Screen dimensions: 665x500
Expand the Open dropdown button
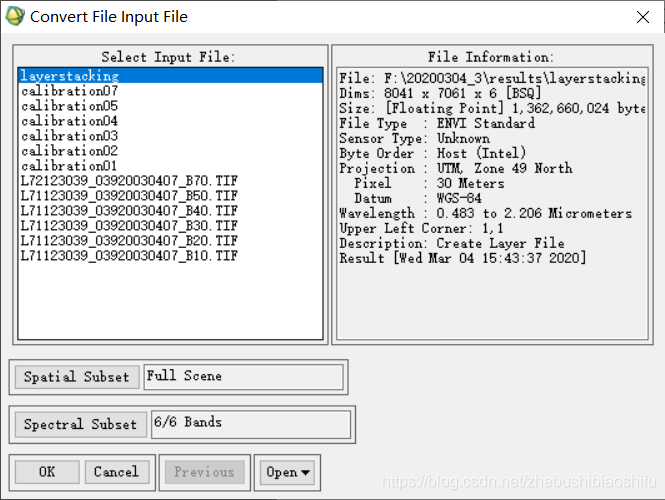tap(288, 472)
